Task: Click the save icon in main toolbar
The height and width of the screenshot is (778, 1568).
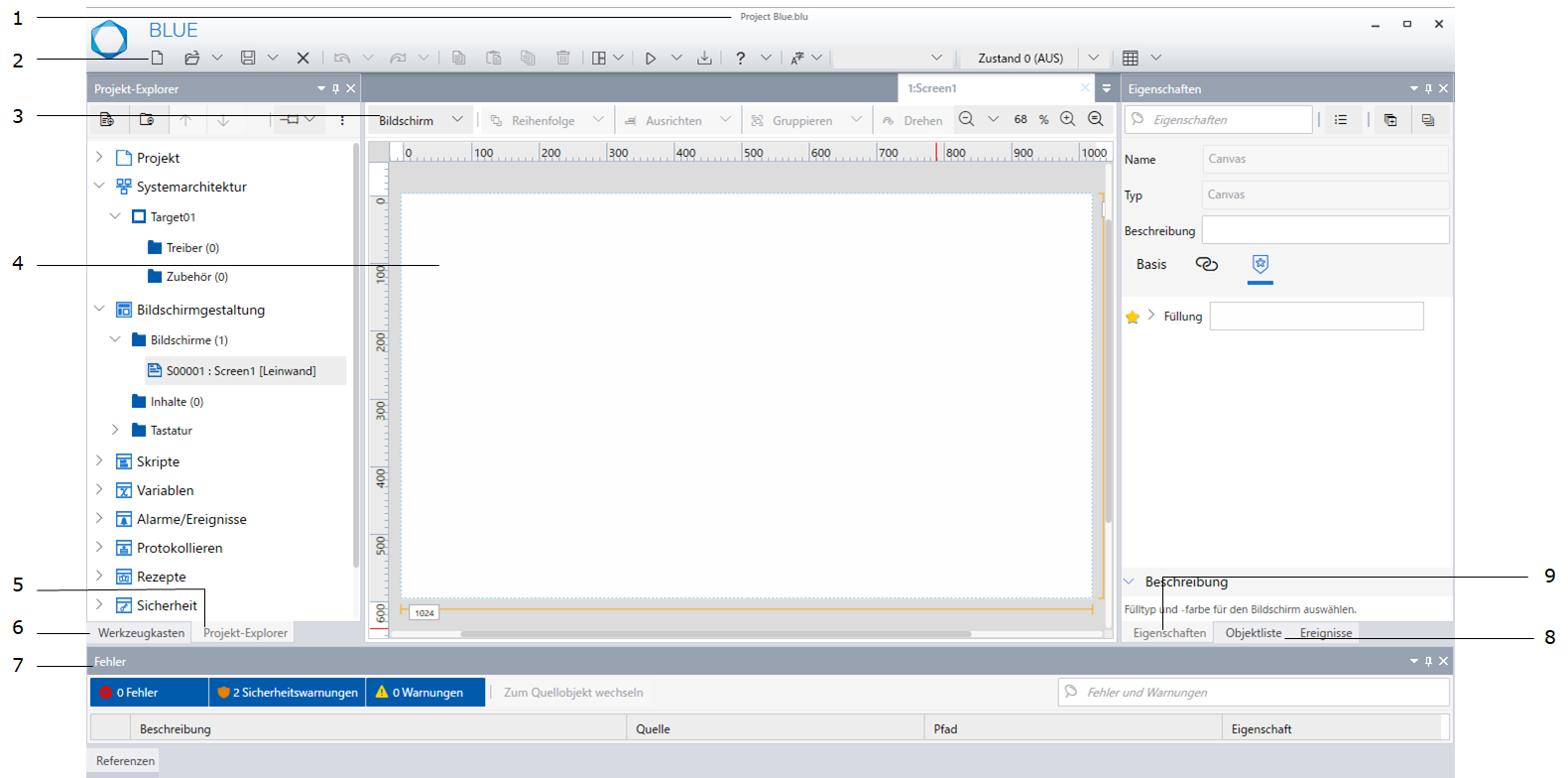Action: click(248, 59)
